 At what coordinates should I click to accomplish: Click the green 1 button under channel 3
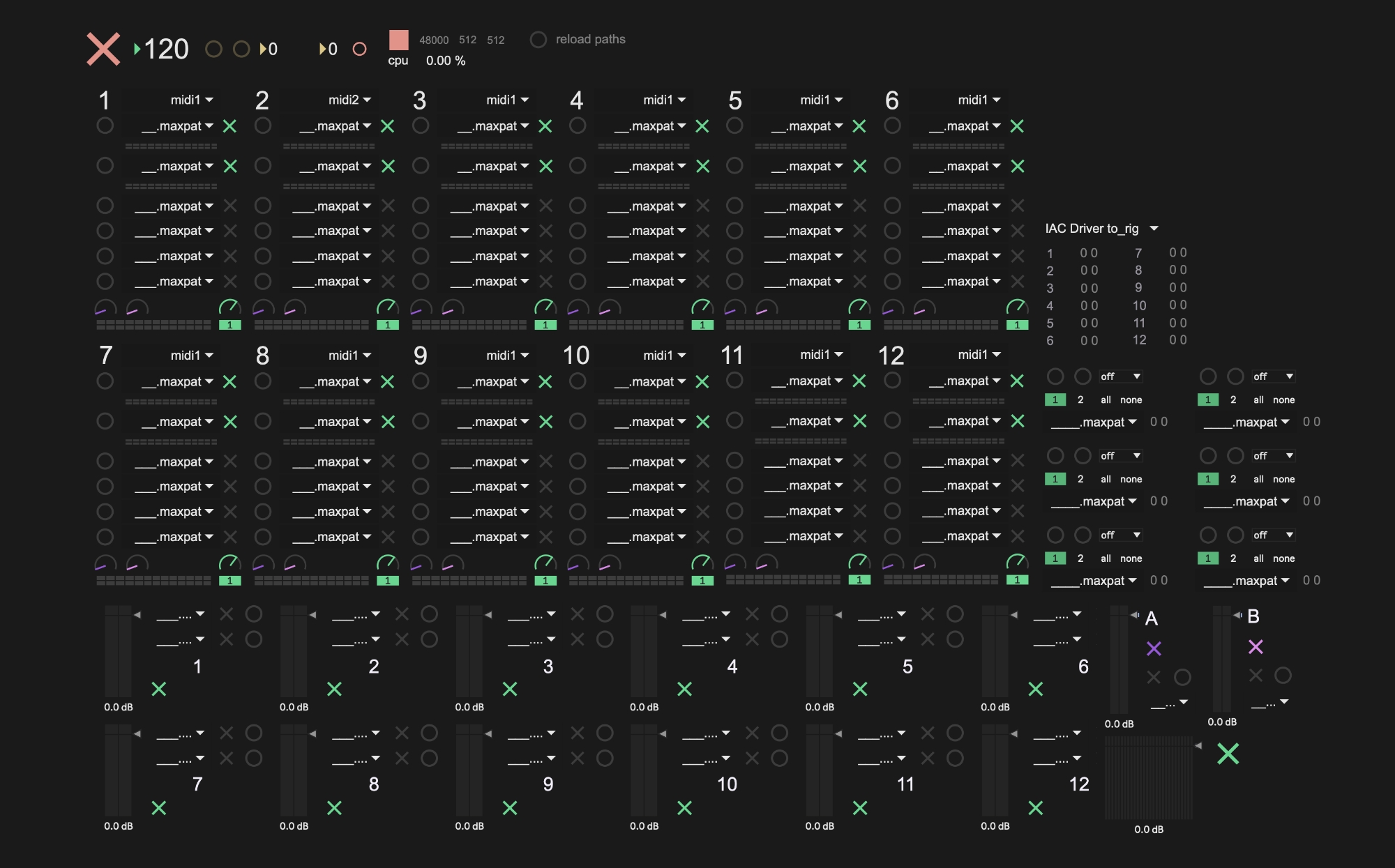click(x=545, y=325)
